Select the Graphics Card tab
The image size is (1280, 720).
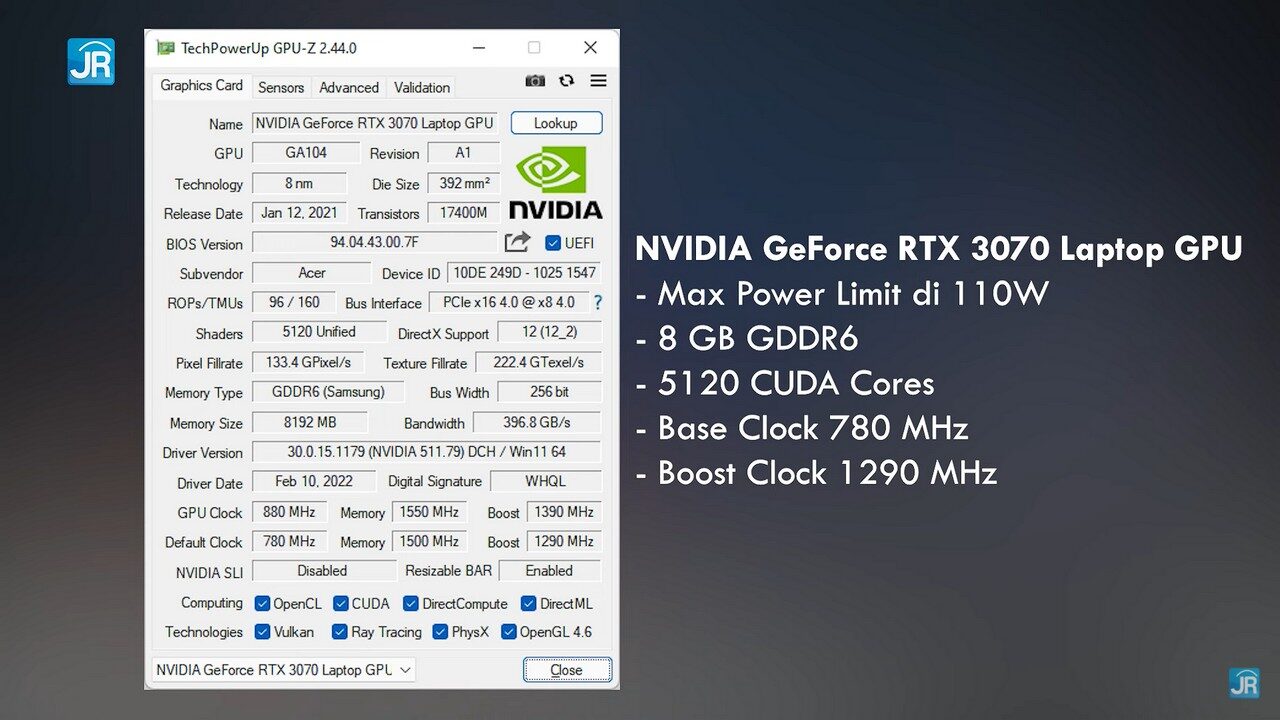click(201, 86)
